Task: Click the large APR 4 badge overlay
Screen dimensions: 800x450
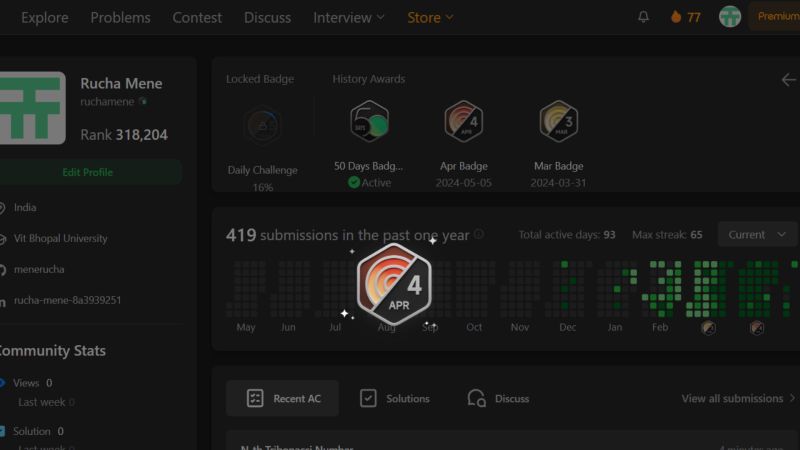Action: [394, 284]
